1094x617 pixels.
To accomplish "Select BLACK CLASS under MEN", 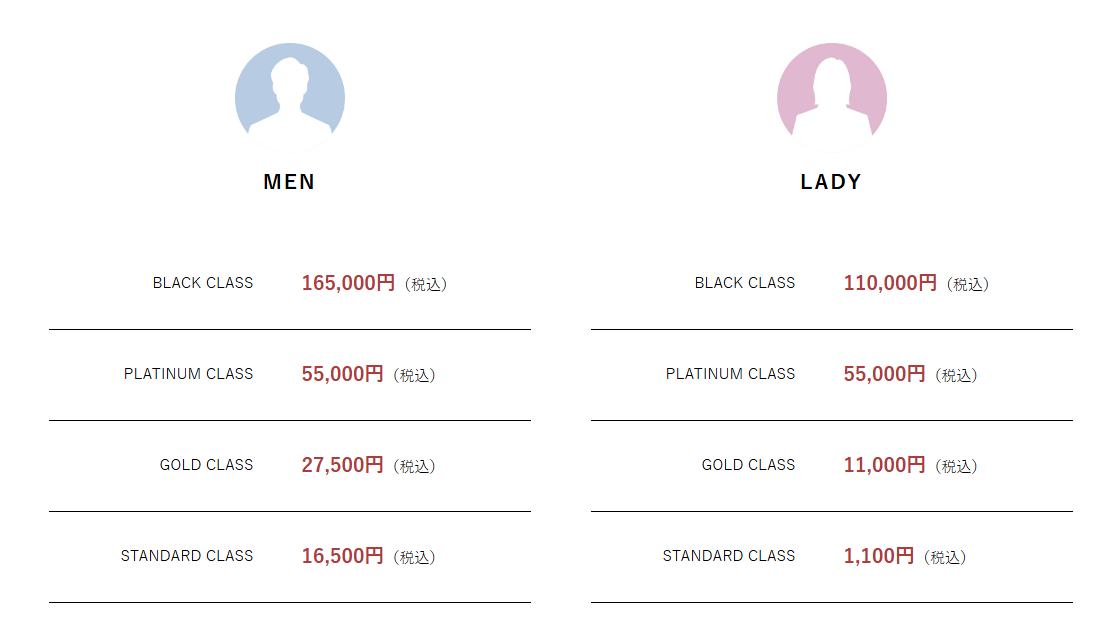I will click(x=203, y=283).
